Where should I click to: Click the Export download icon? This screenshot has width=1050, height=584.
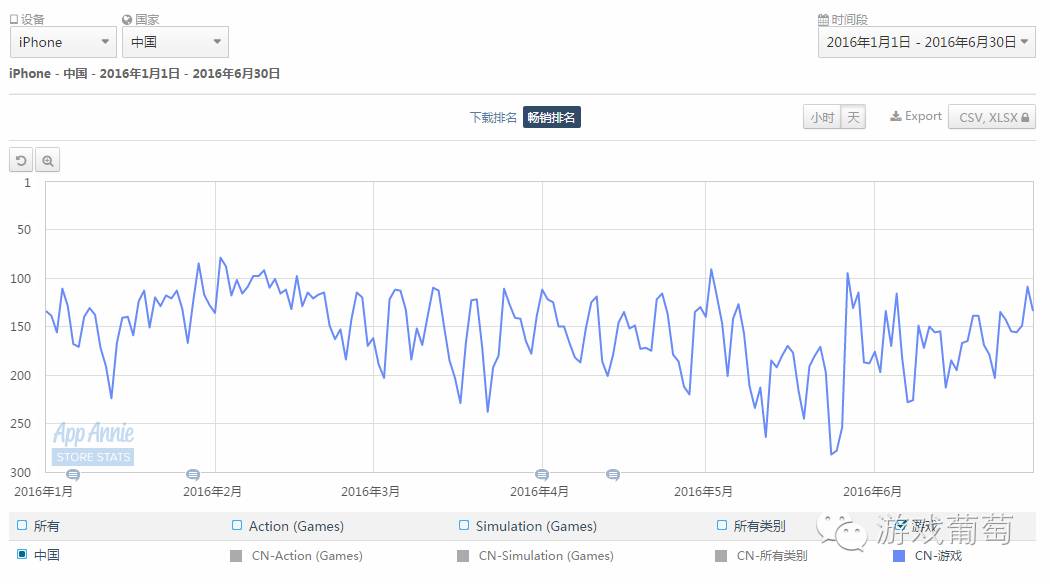(x=894, y=116)
